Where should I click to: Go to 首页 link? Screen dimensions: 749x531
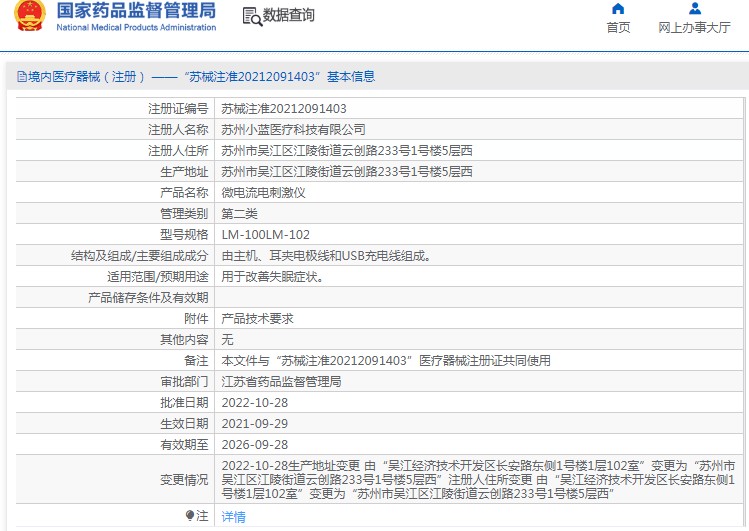click(x=618, y=28)
